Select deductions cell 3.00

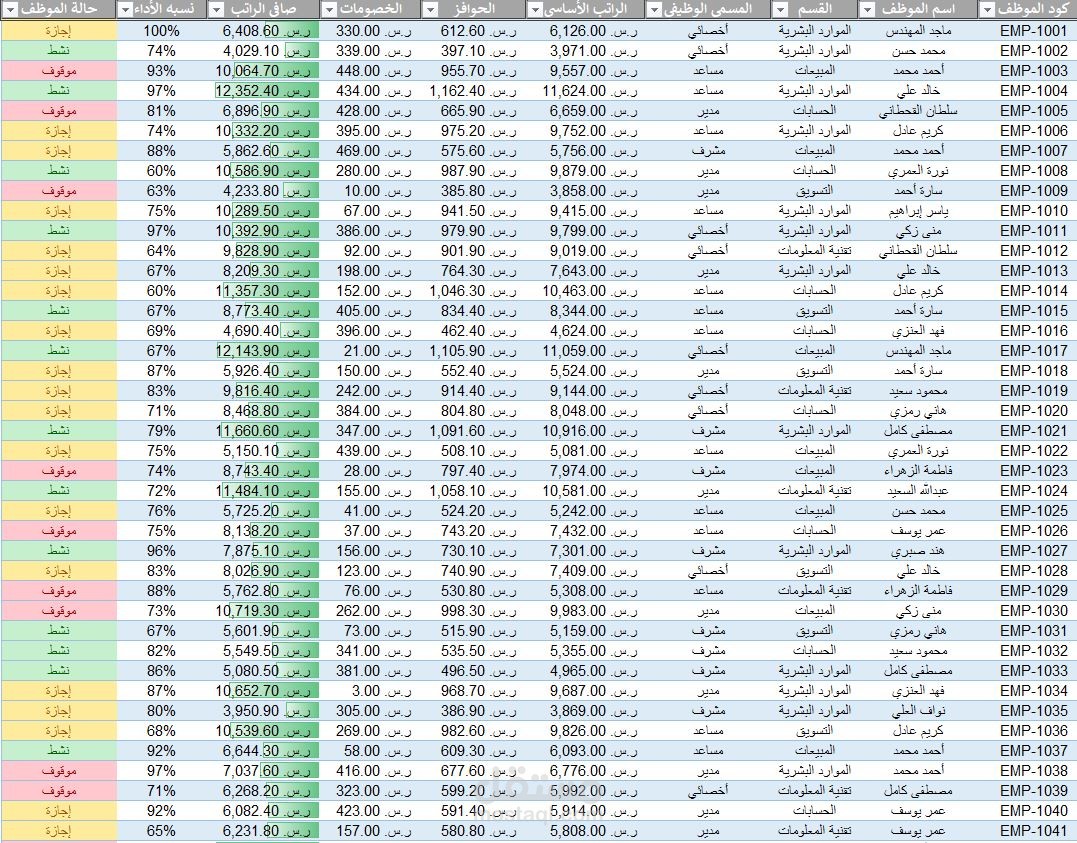(370, 690)
